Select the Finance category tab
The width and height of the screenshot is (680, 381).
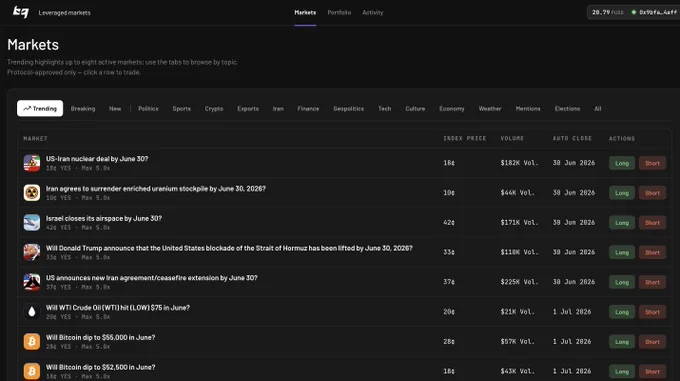click(x=308, y=108)
